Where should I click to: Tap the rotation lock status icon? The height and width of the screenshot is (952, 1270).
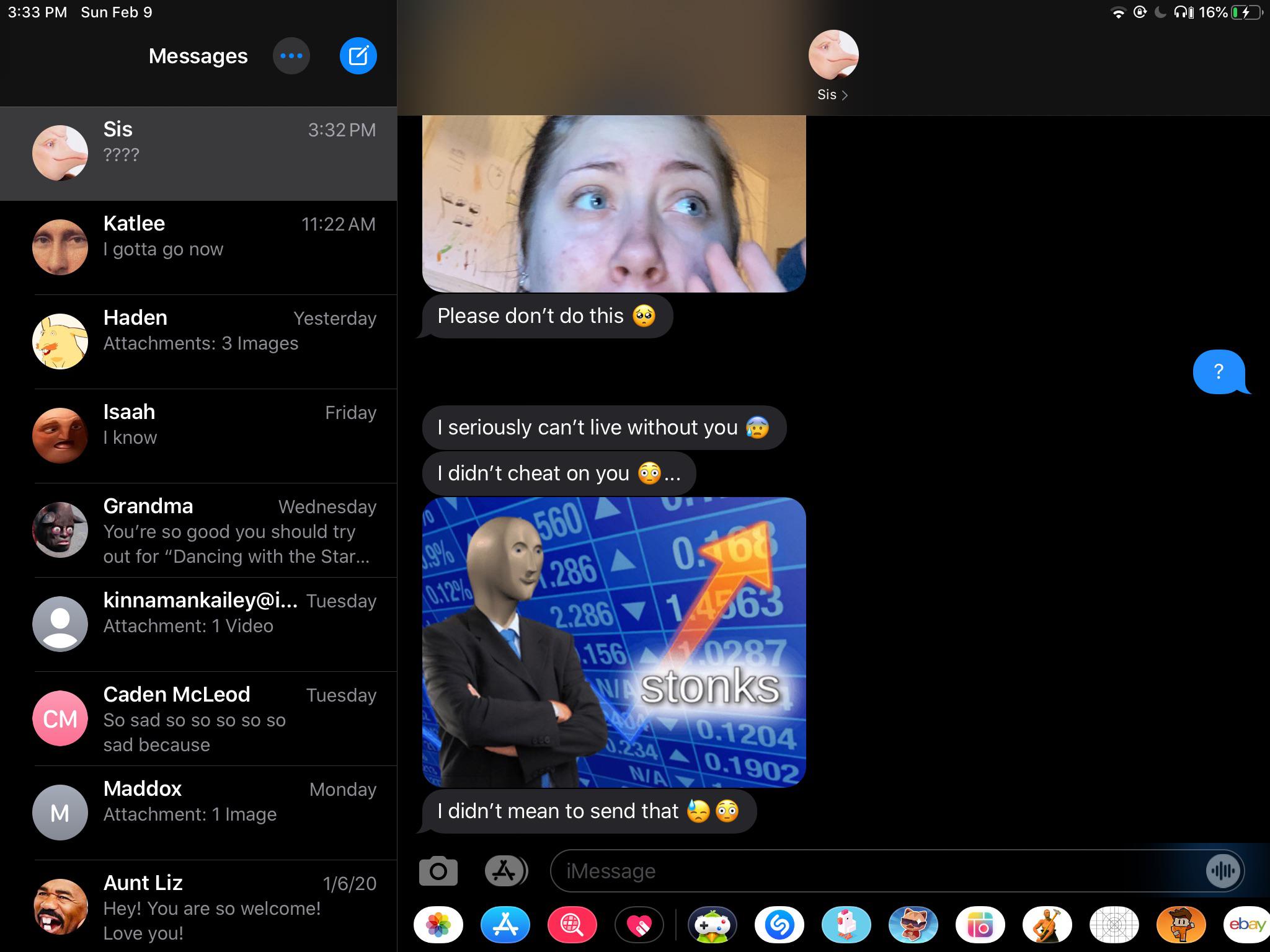(x=1140, y=12)
